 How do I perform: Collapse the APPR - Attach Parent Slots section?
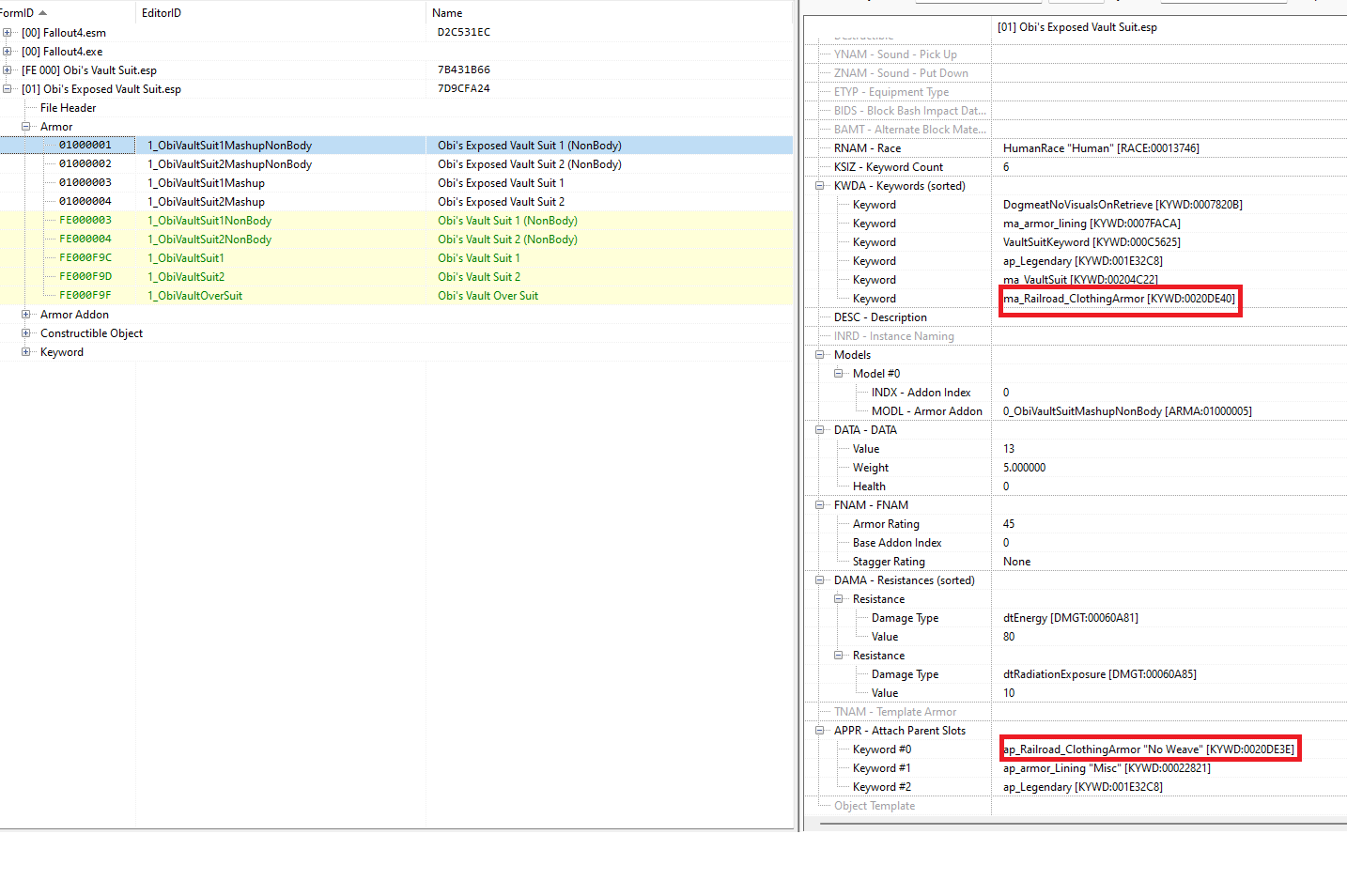coord(820,731)
